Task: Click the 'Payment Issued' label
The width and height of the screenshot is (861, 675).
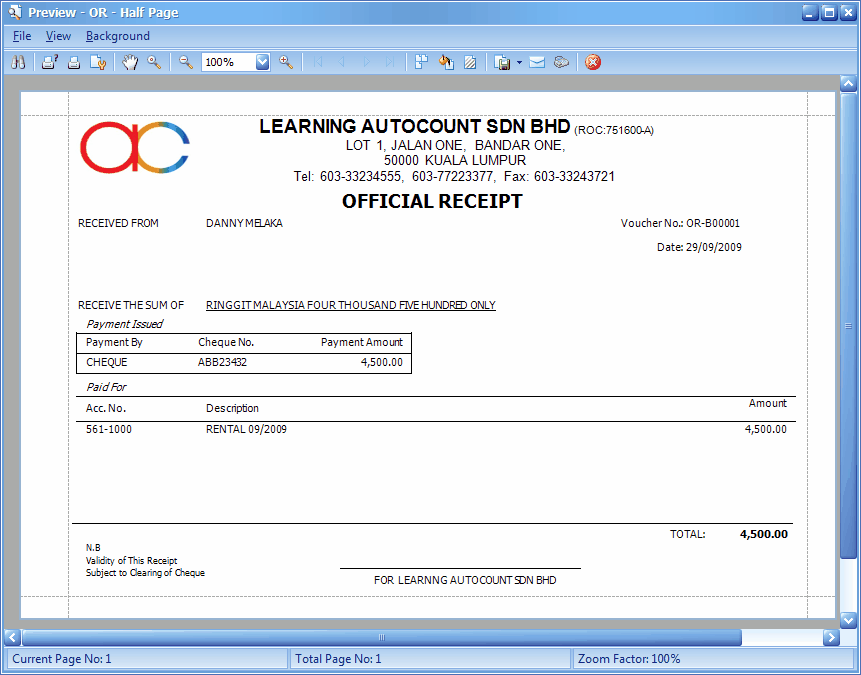Action: click(x=125, y=324)
